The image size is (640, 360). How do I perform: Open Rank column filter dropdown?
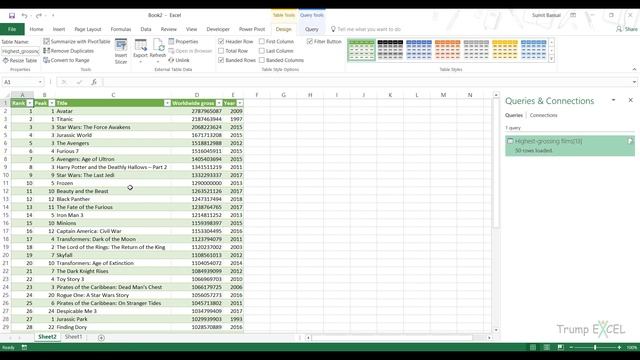pos(30,103)
